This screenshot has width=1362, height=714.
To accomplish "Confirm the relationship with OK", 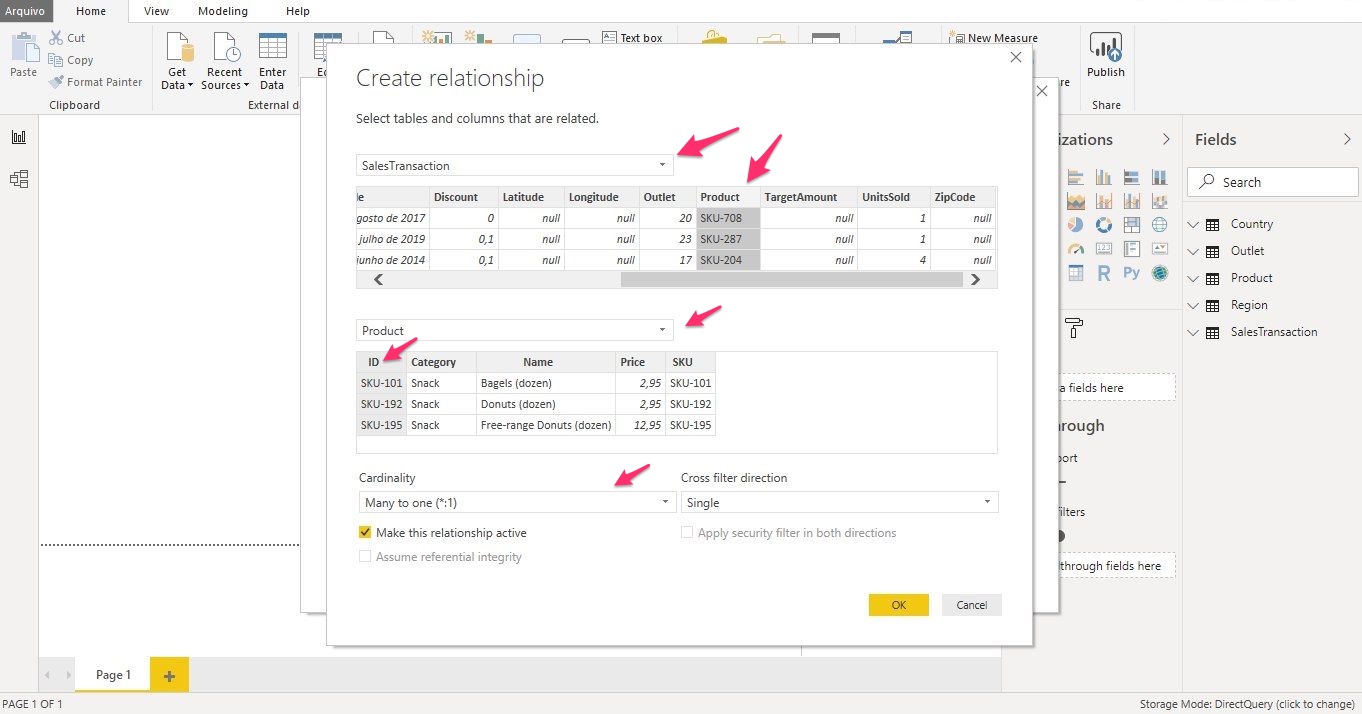I will coord(898,605).
